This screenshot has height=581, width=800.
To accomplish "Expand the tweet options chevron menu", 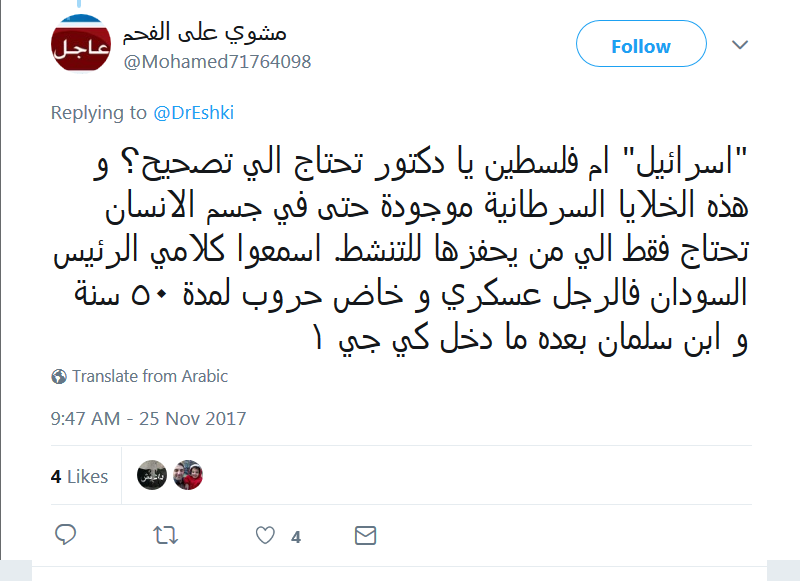I will [x=741, y=46].
